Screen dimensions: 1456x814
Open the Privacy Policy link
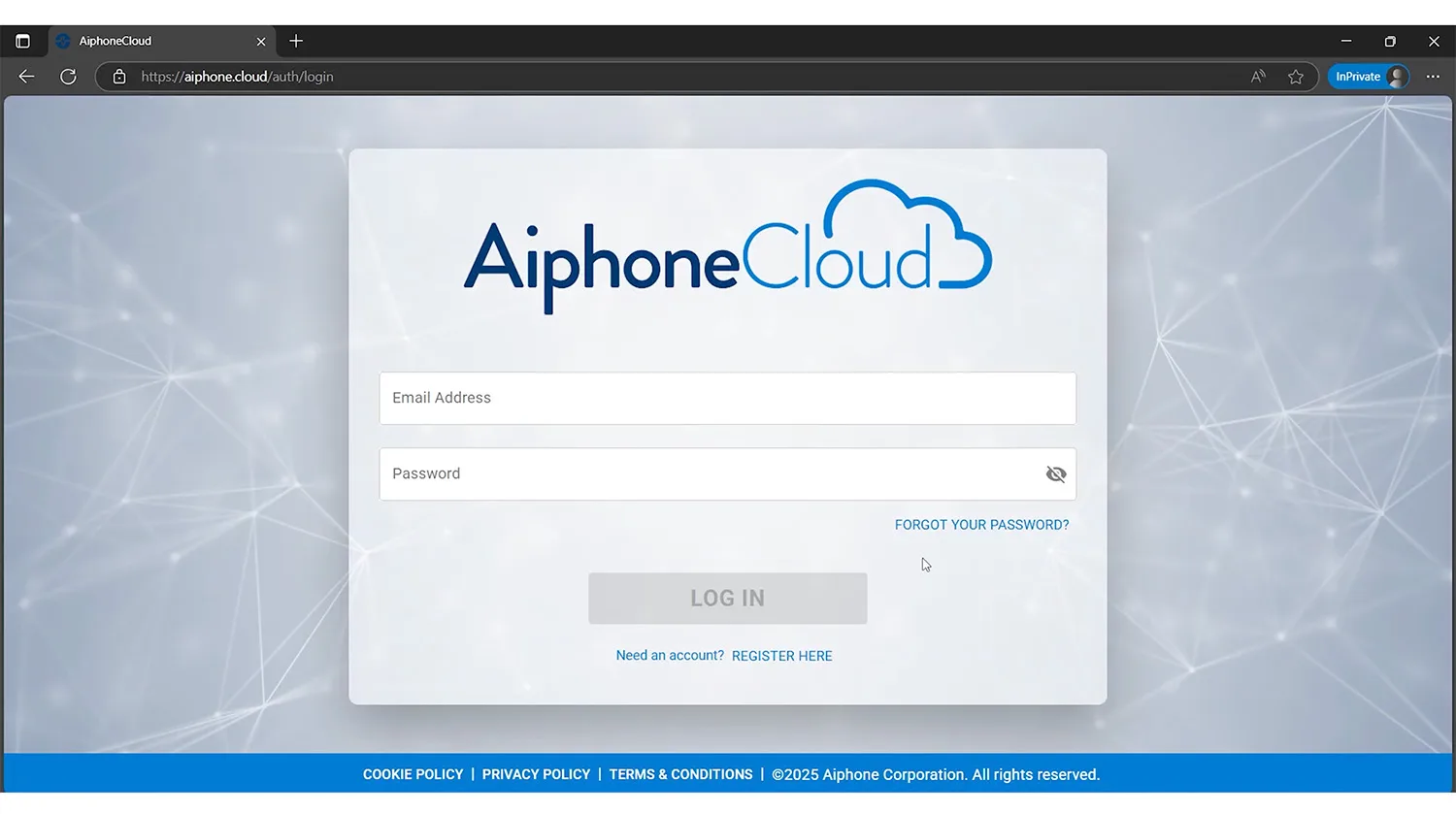coord(536,774)
